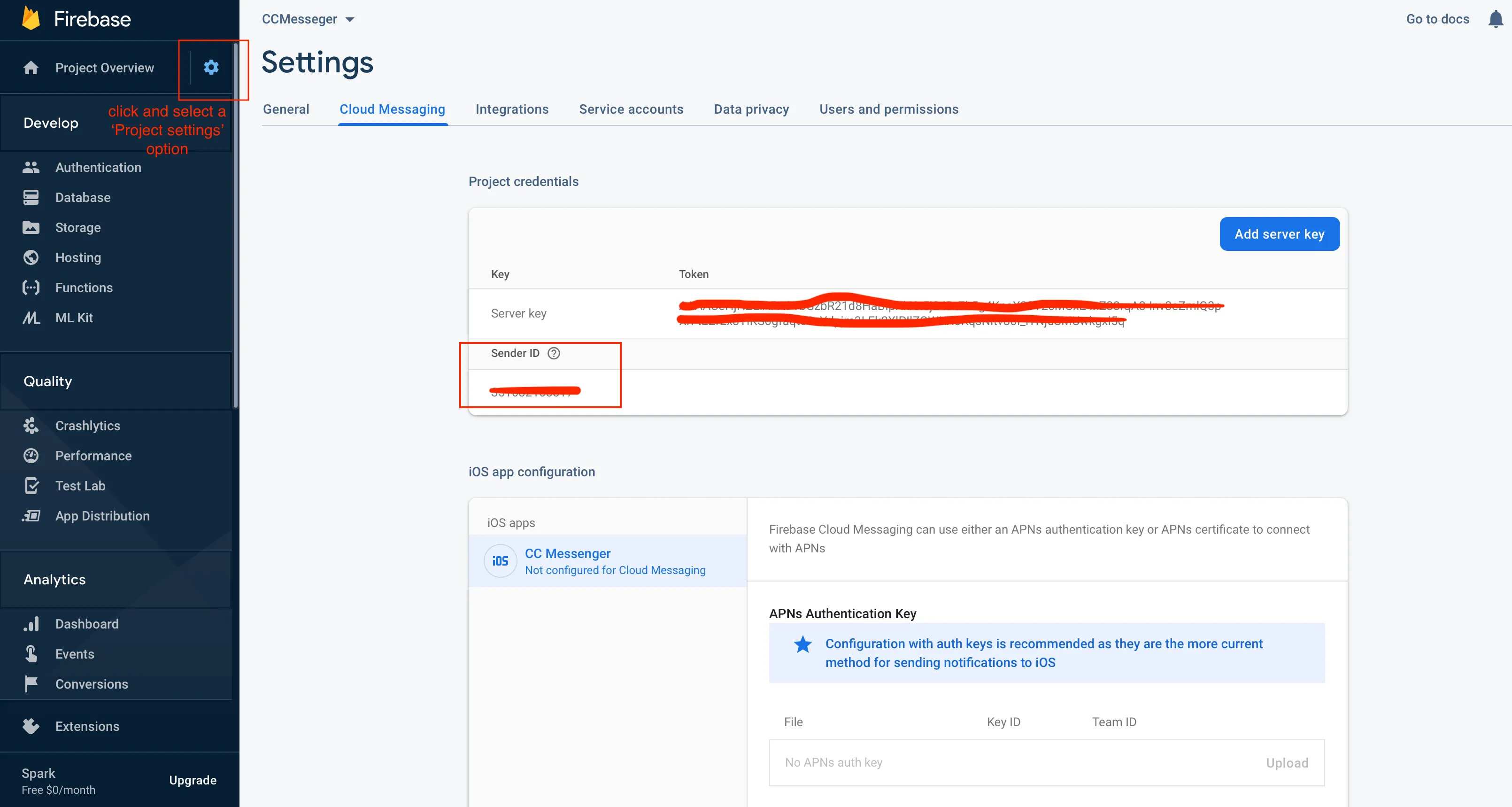Switch to the Service accounts tab
Image resolution: width=1512 pixels, height=807 pixels.
point(631,109)
